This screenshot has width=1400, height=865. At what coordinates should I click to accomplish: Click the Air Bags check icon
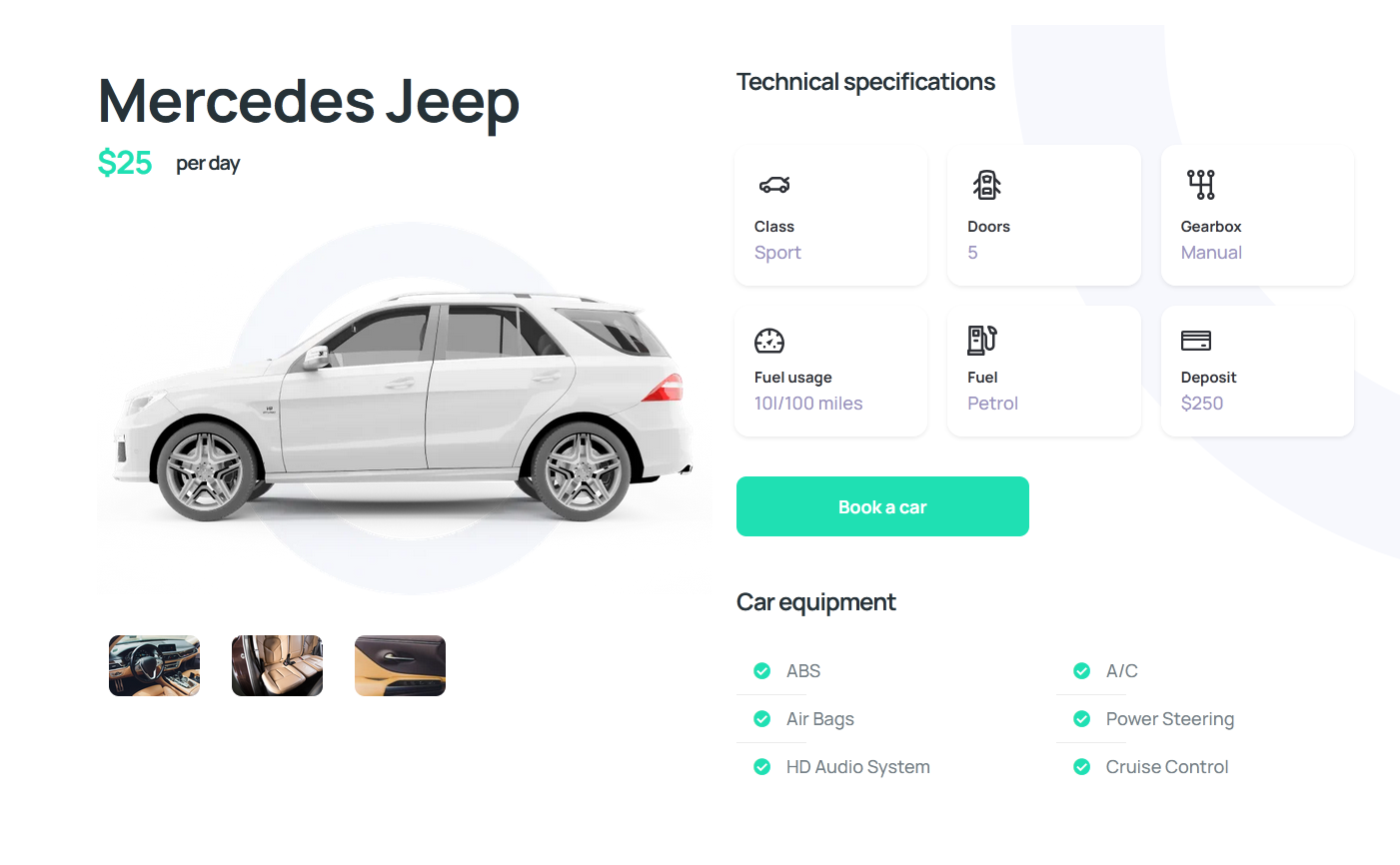[x=761, y=719]
